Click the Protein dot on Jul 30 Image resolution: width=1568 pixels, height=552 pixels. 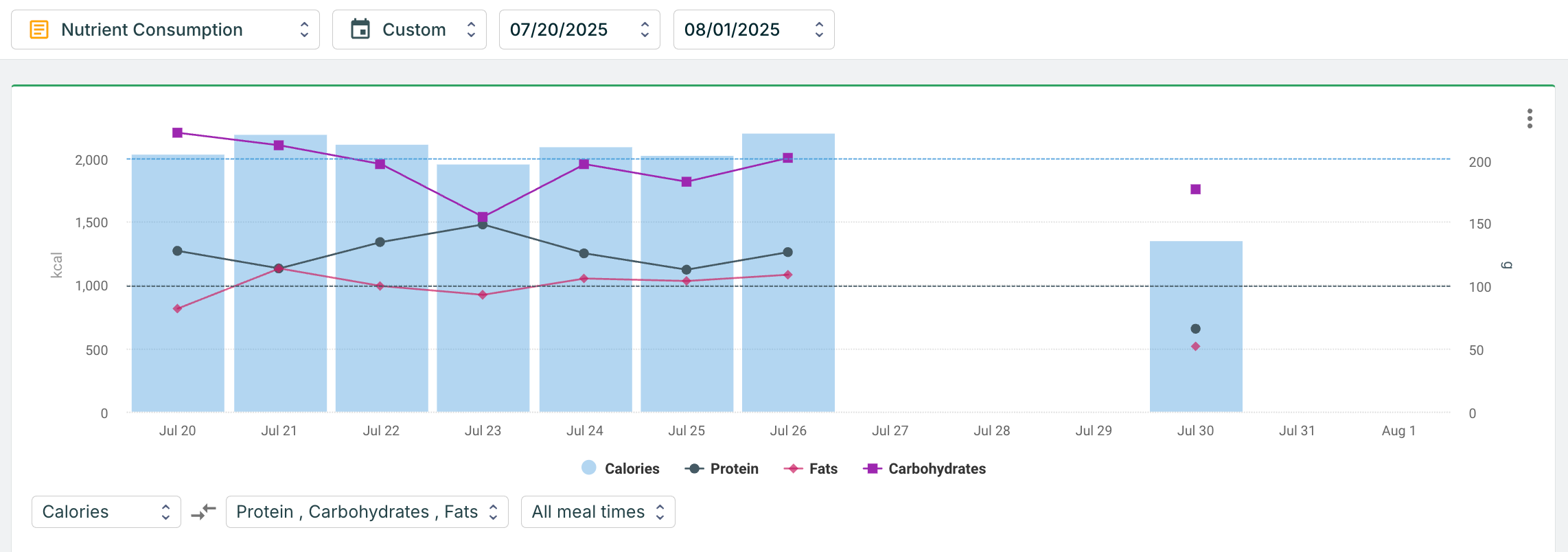(1195, 329)
